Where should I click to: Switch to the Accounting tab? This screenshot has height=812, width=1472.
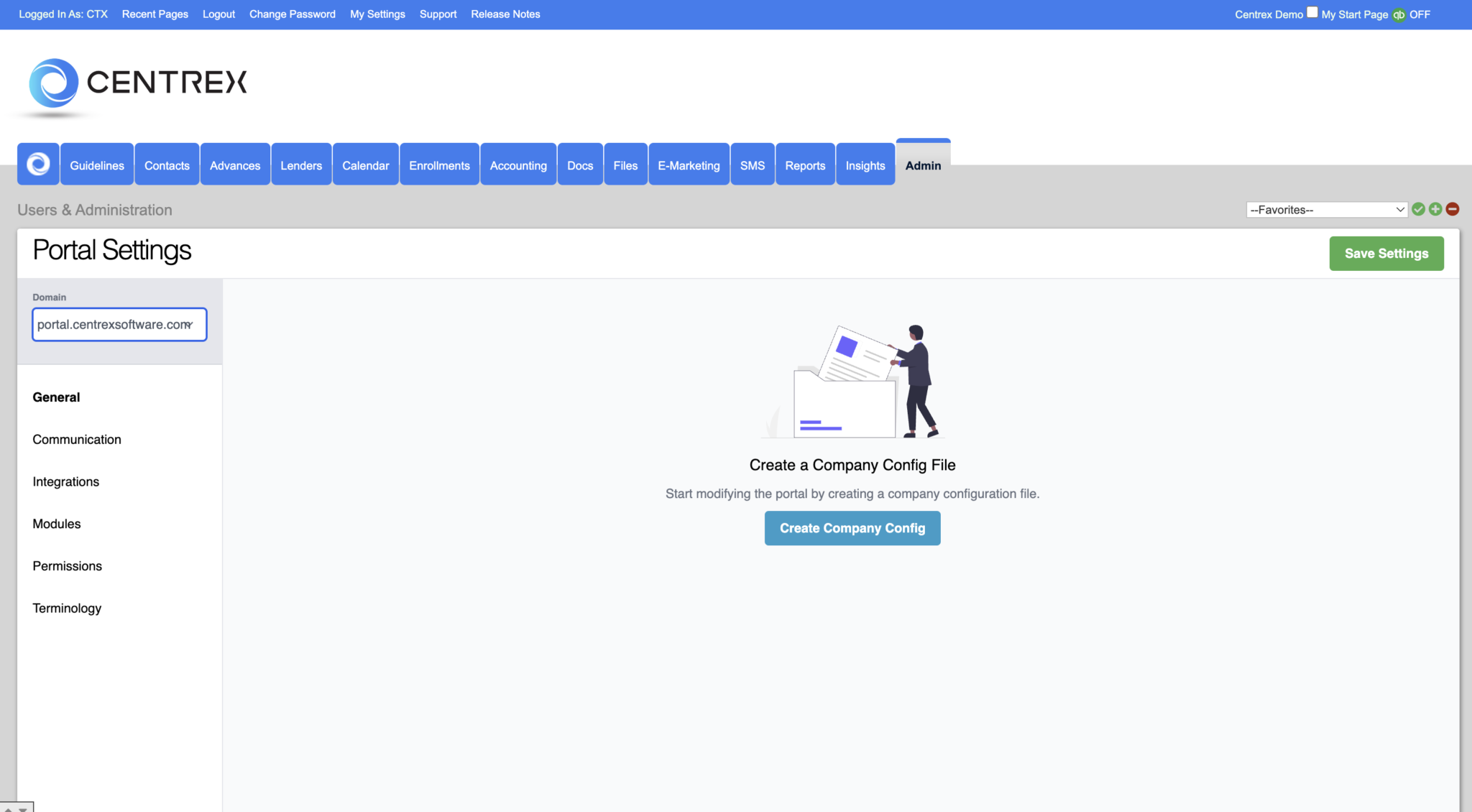pyautogui.click(x=517, y=165)
